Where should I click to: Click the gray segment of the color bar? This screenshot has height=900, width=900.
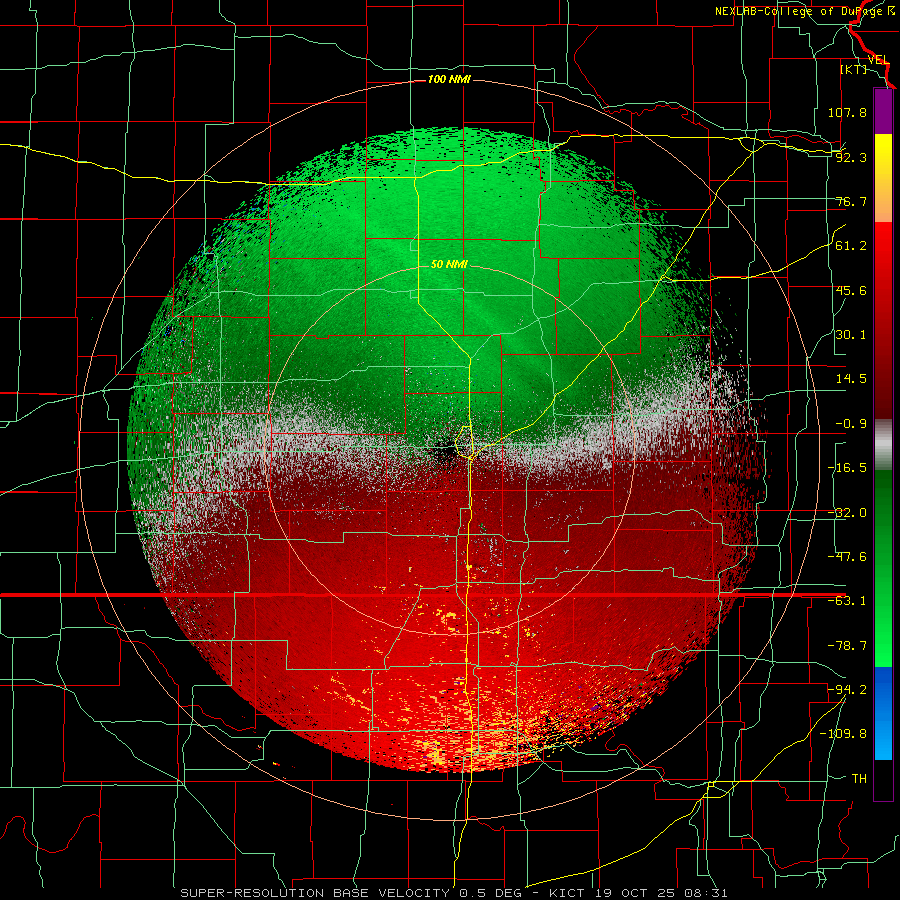point(883,445)
